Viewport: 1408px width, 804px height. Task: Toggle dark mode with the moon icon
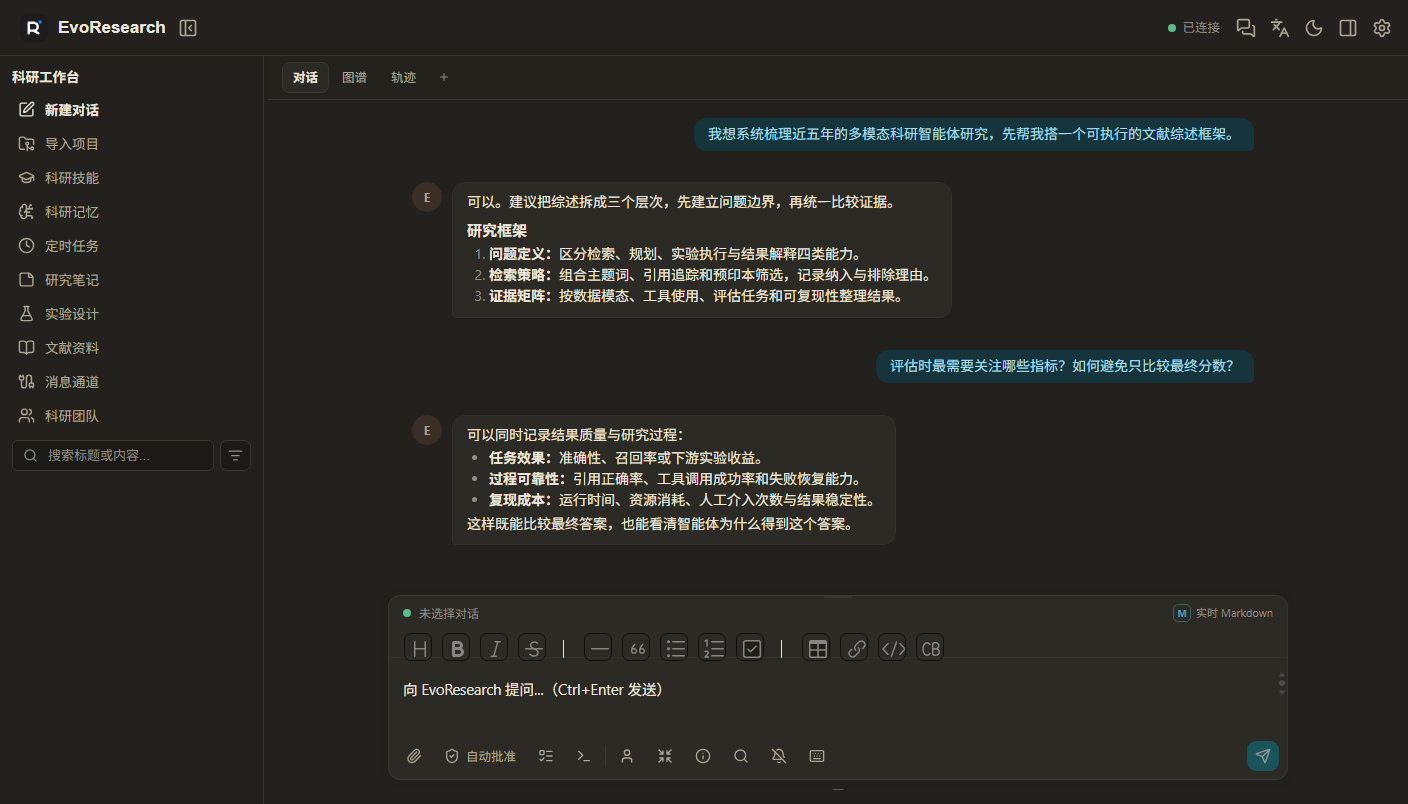1314,28
